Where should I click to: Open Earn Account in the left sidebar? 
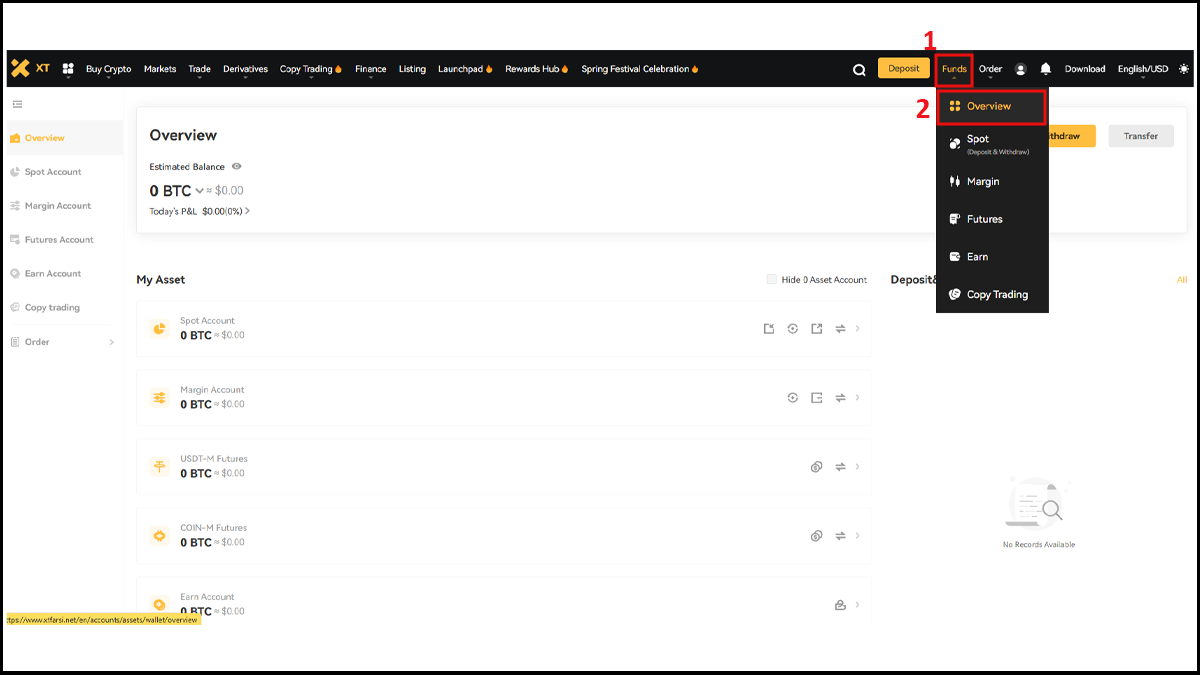coord(64,274)
